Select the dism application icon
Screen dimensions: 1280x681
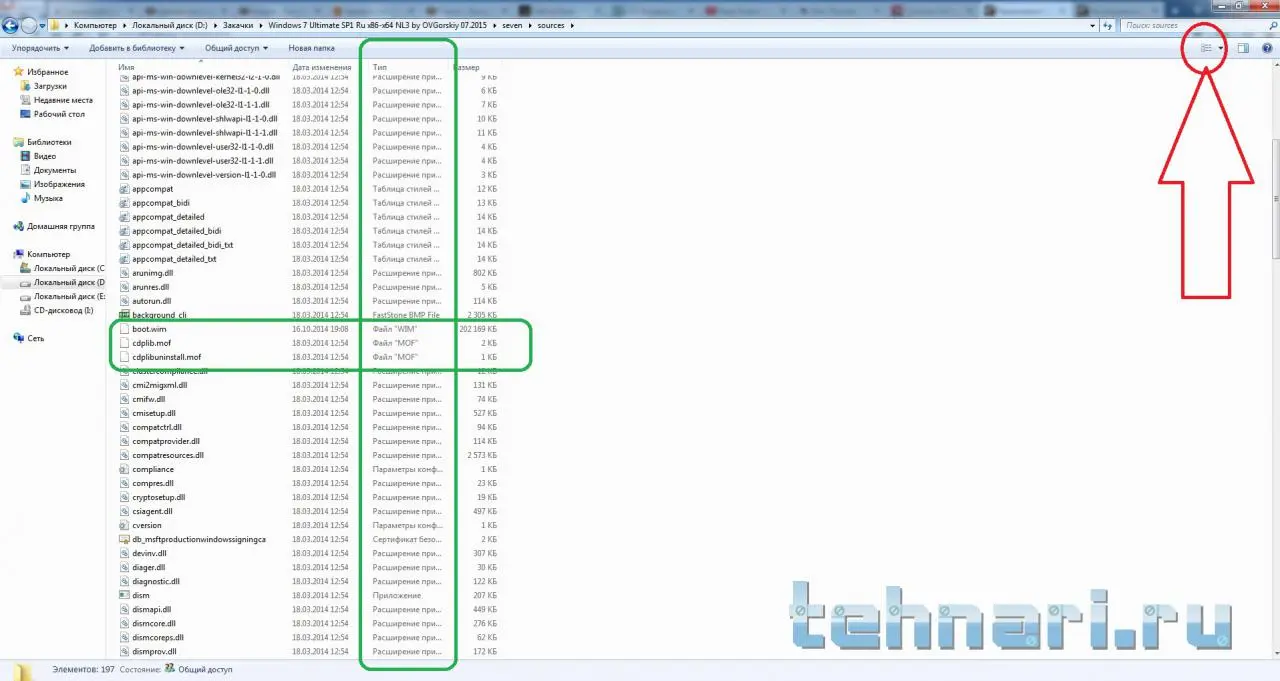point(124,595)
